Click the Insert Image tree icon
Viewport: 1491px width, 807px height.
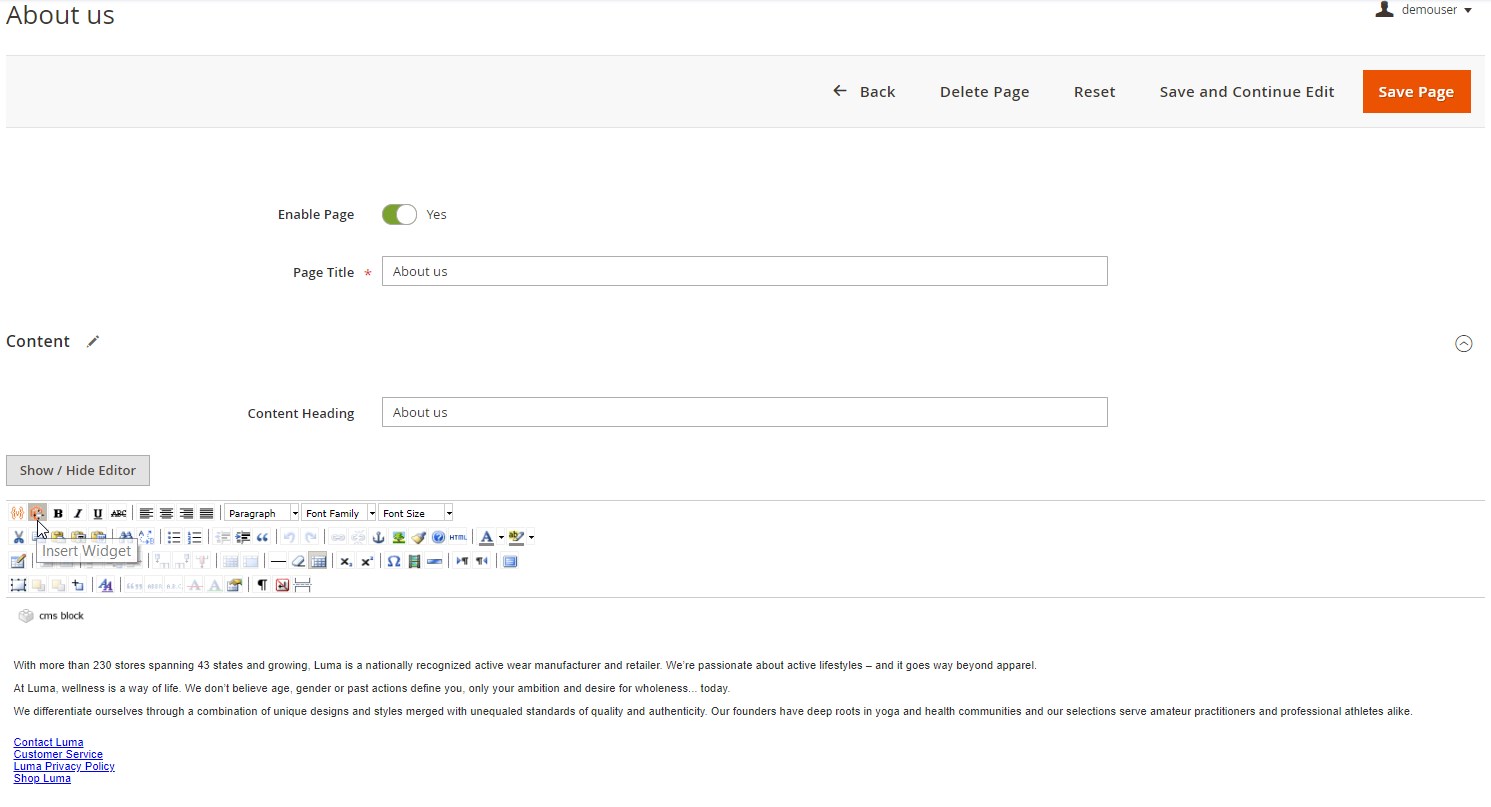398,537
